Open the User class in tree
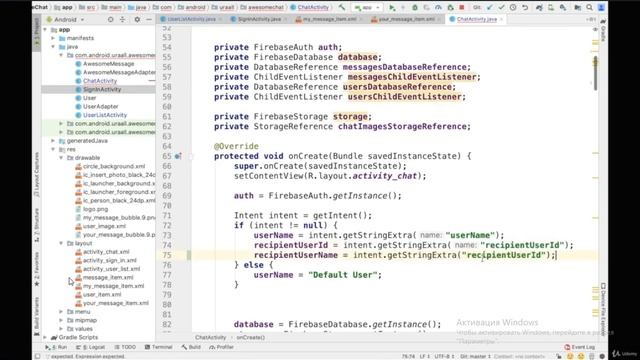Image resolution: width=640 pixels, height=360 pixels. (x=86, y=98)
